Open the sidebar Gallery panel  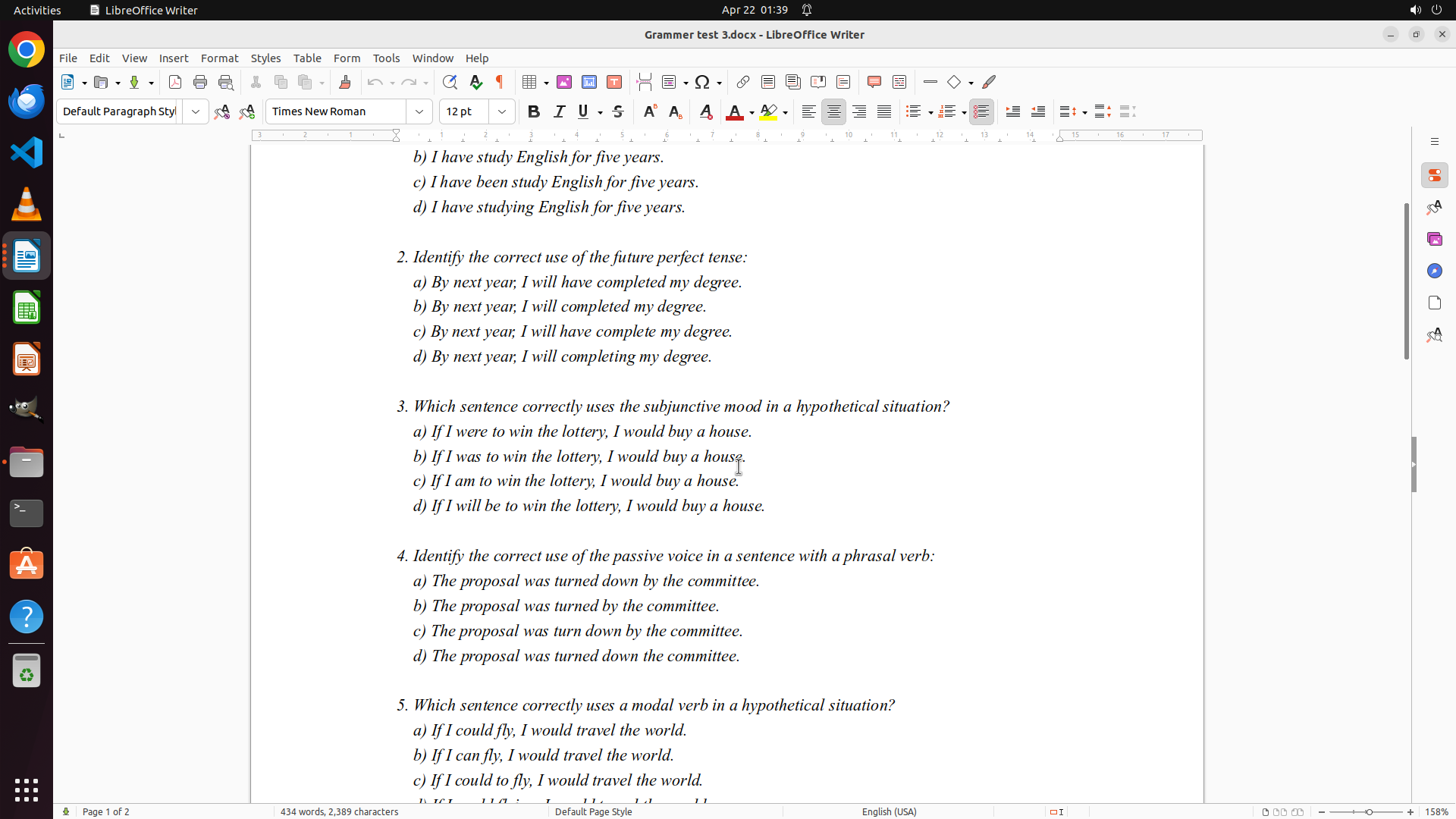[x=1434, y=239]
